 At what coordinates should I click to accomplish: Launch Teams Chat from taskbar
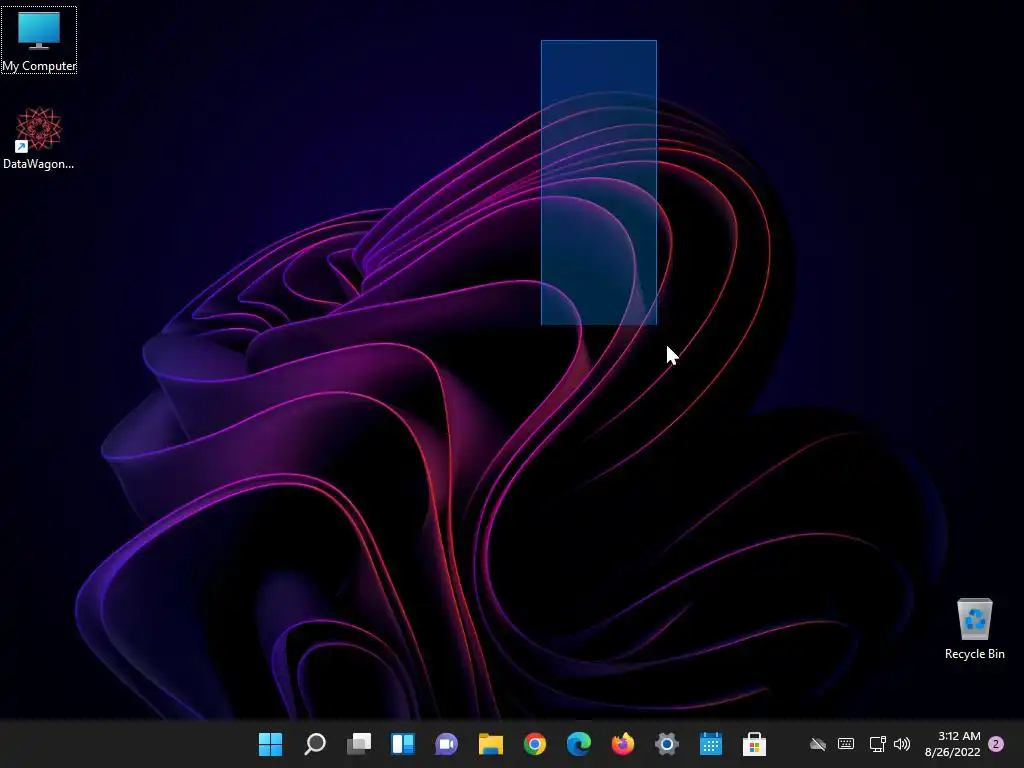click(x=447, y=744)
